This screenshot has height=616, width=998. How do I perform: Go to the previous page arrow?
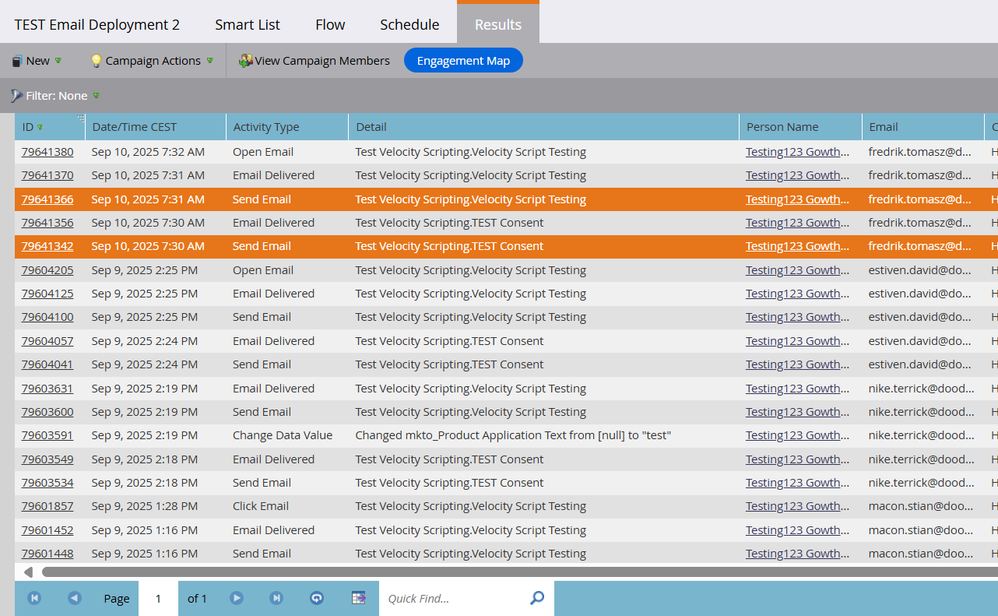point(74,598)
